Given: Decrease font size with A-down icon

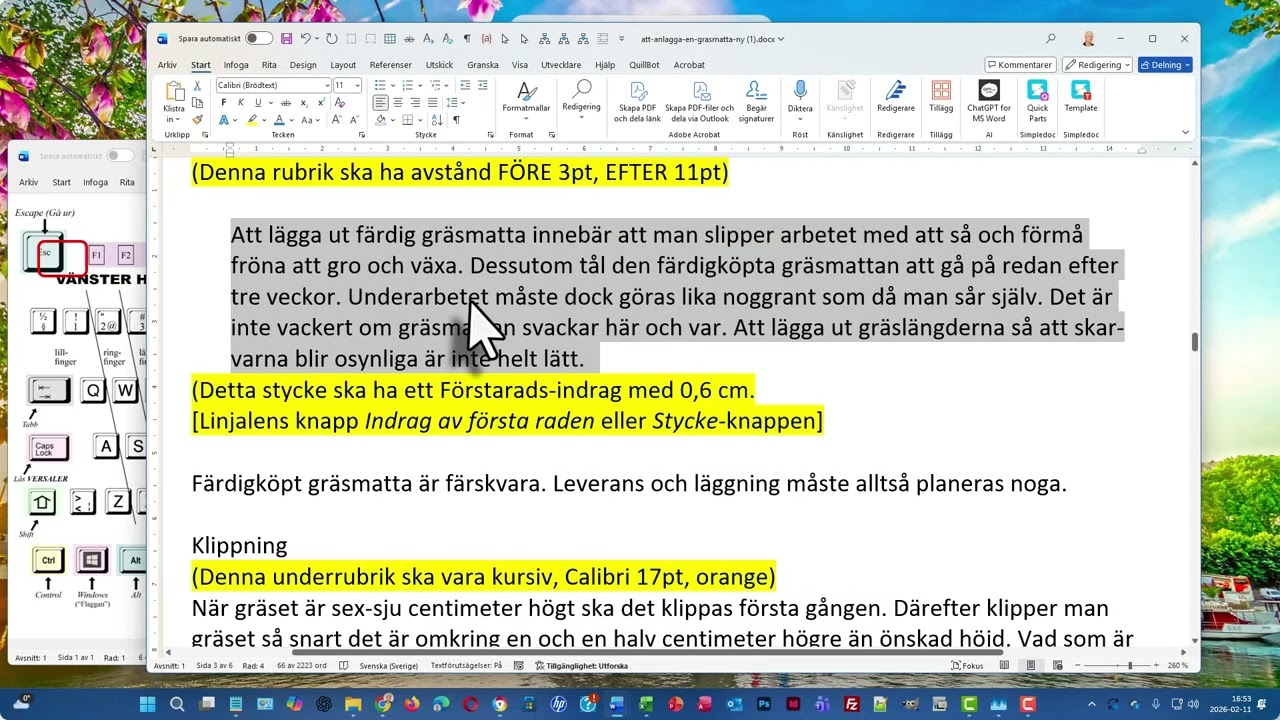Looking at the screenshot, I should pyautogui.click(x=354, y=120).
